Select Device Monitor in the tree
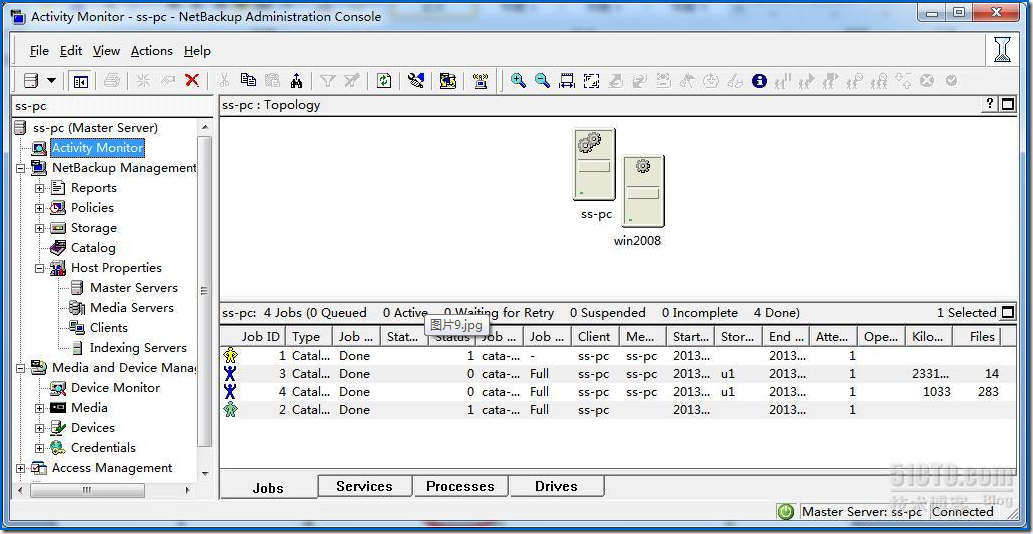 coord(115,388)
